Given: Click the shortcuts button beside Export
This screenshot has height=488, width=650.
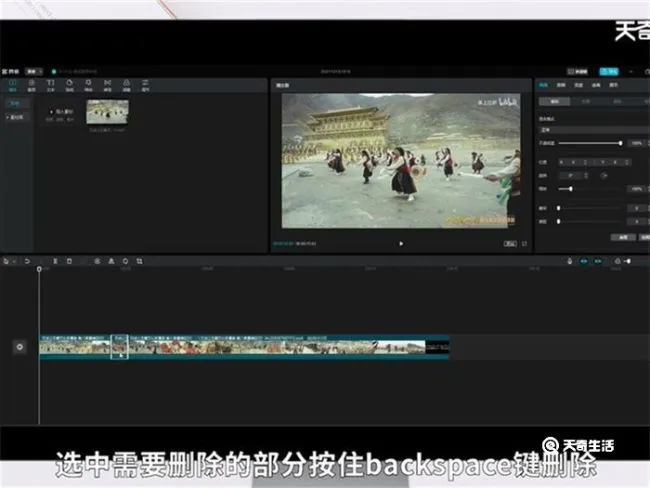Looking at the screenshot, I should tap(577, 71).
